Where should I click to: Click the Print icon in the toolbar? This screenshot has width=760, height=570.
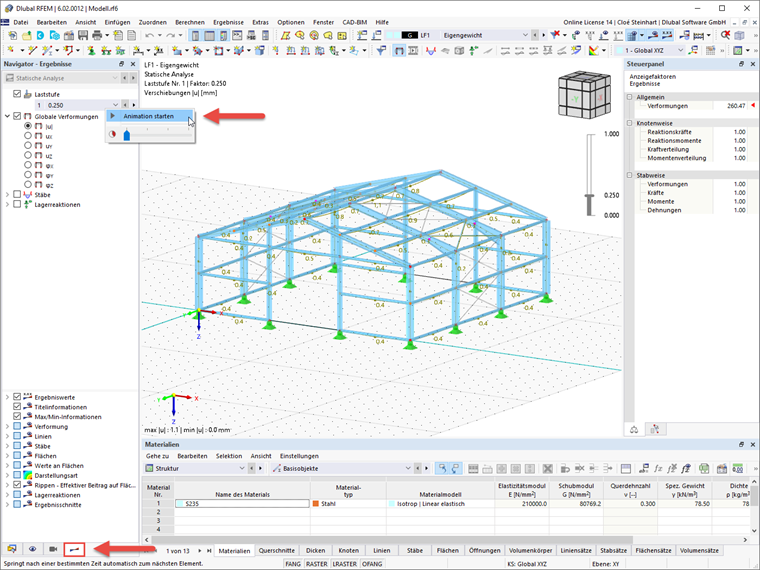(x=97, y=35)
